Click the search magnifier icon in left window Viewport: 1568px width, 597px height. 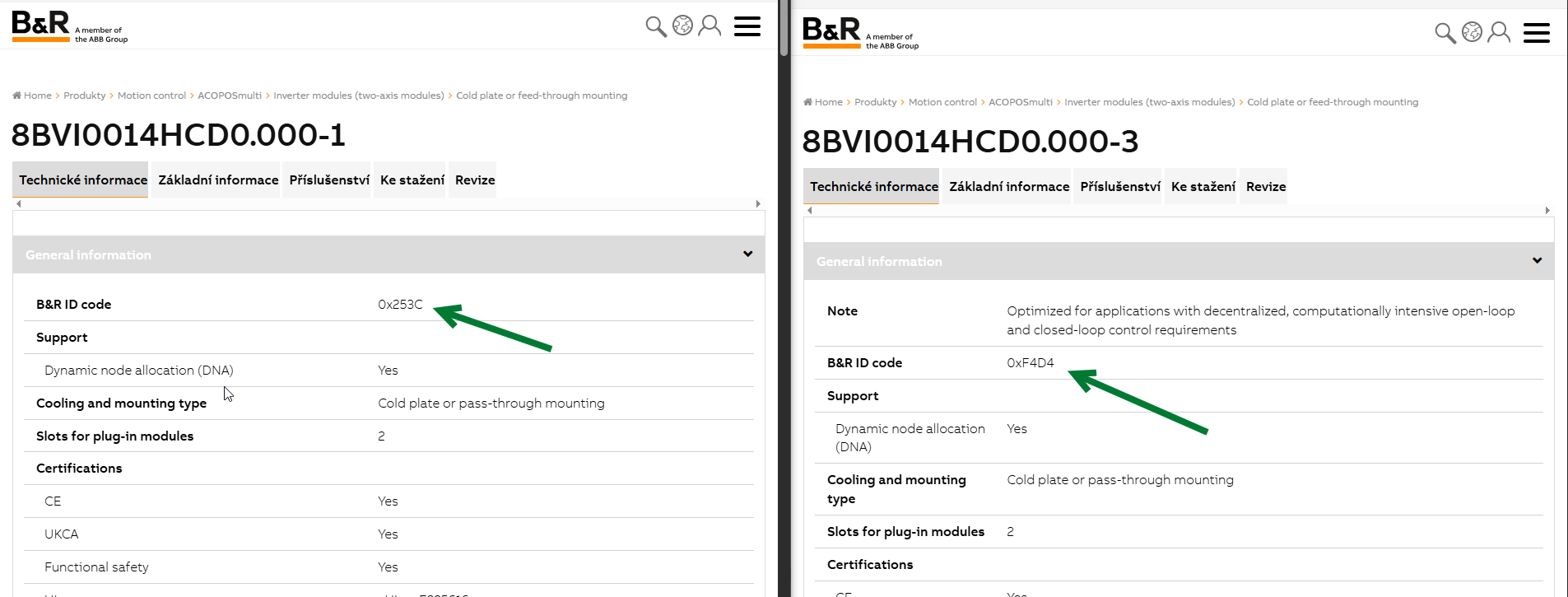656,26
